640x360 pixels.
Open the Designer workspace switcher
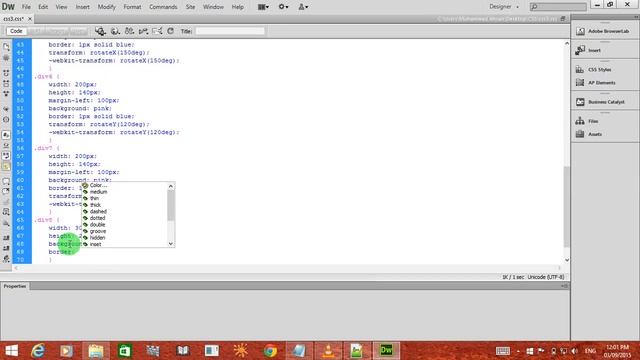pos(504,7)
